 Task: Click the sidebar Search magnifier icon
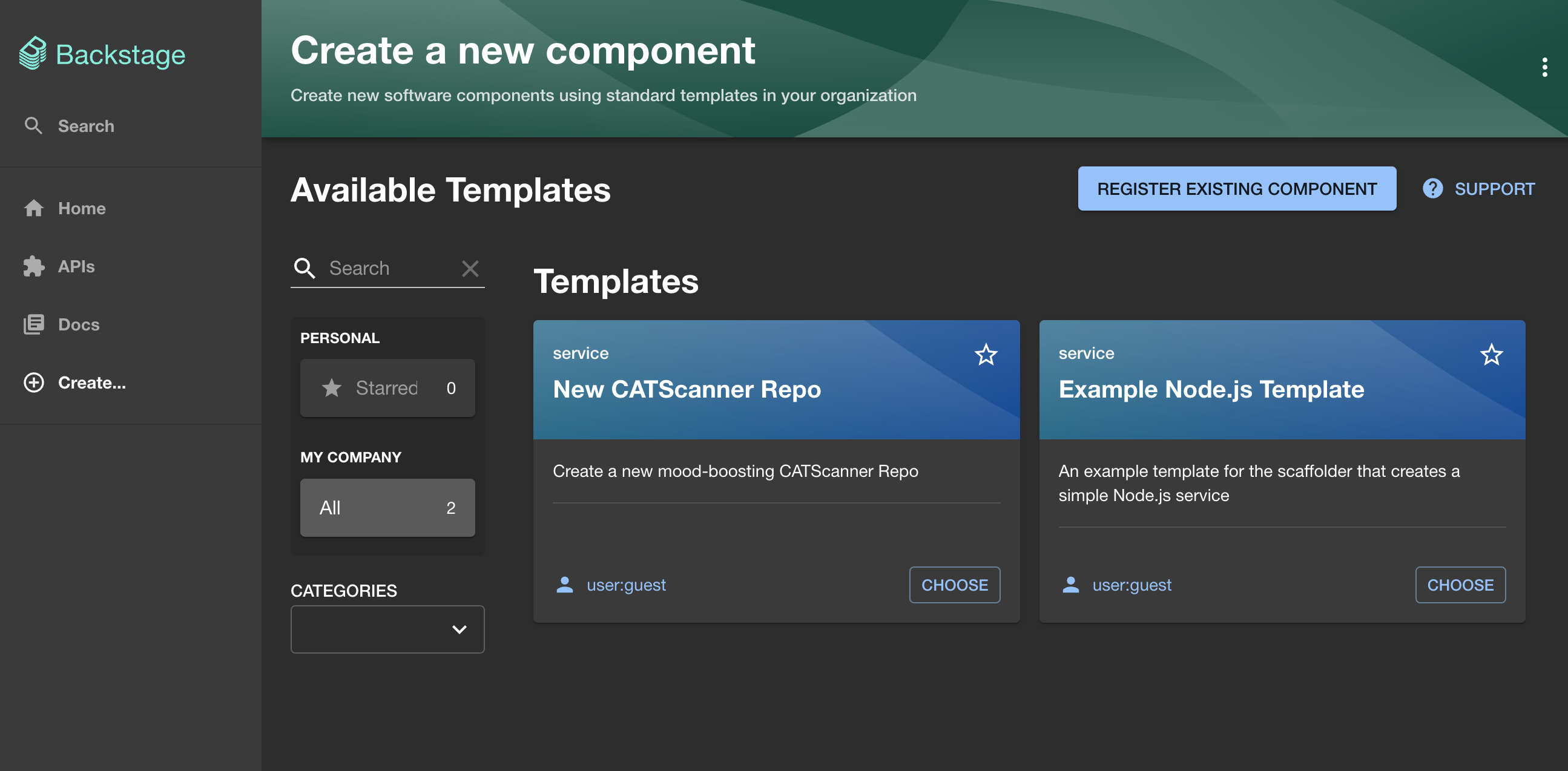[x=33, y=126]
